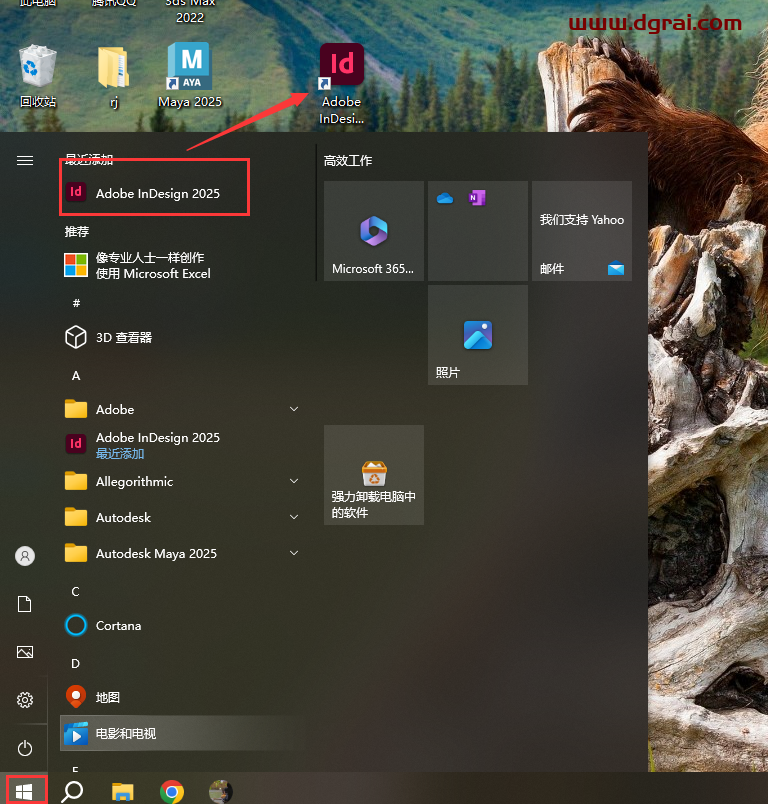Open the Photos tile

pos(478,335)
